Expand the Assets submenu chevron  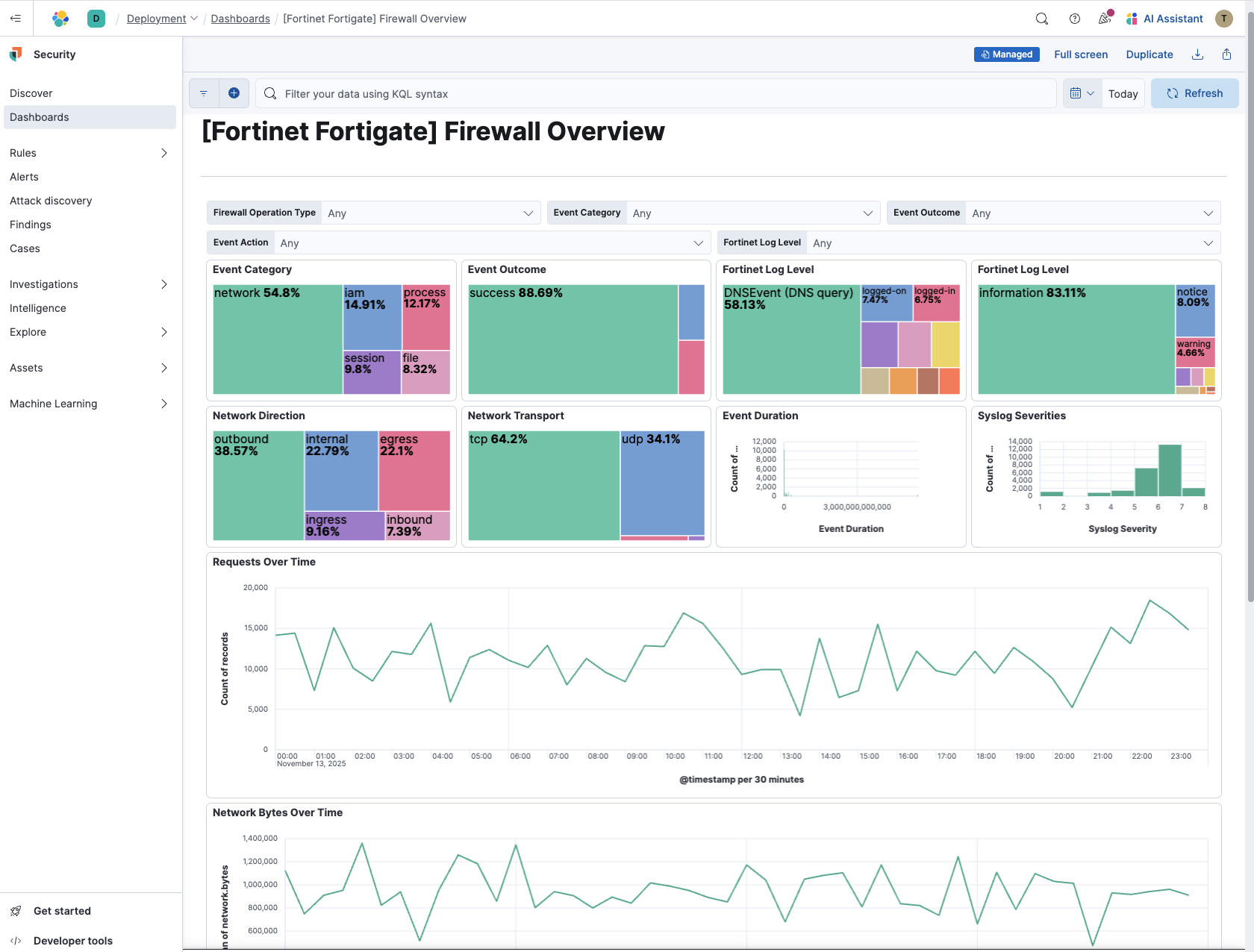164,368
